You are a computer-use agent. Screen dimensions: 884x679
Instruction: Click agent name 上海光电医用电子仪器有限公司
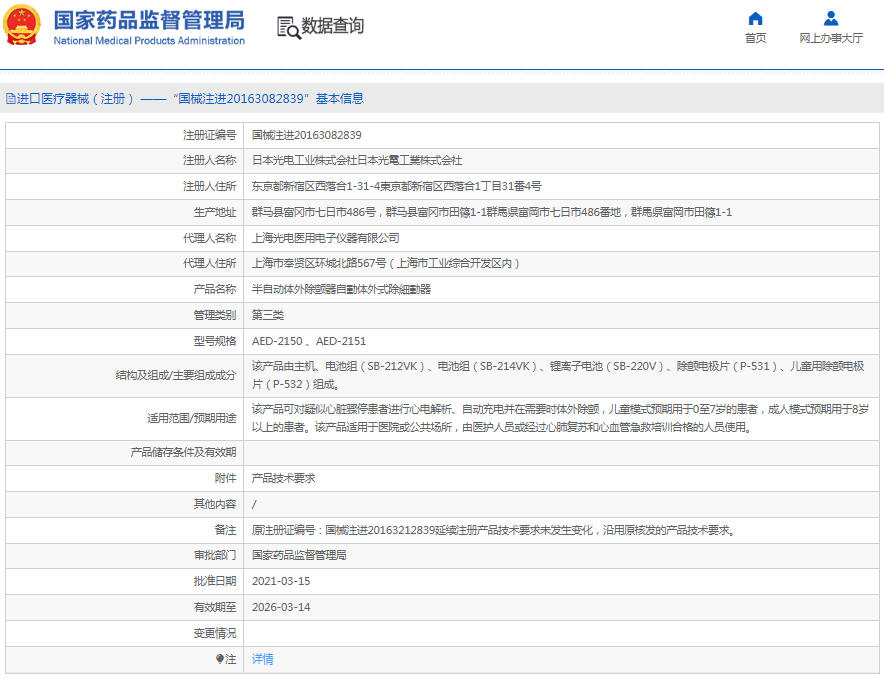click(x=325, y=238)
